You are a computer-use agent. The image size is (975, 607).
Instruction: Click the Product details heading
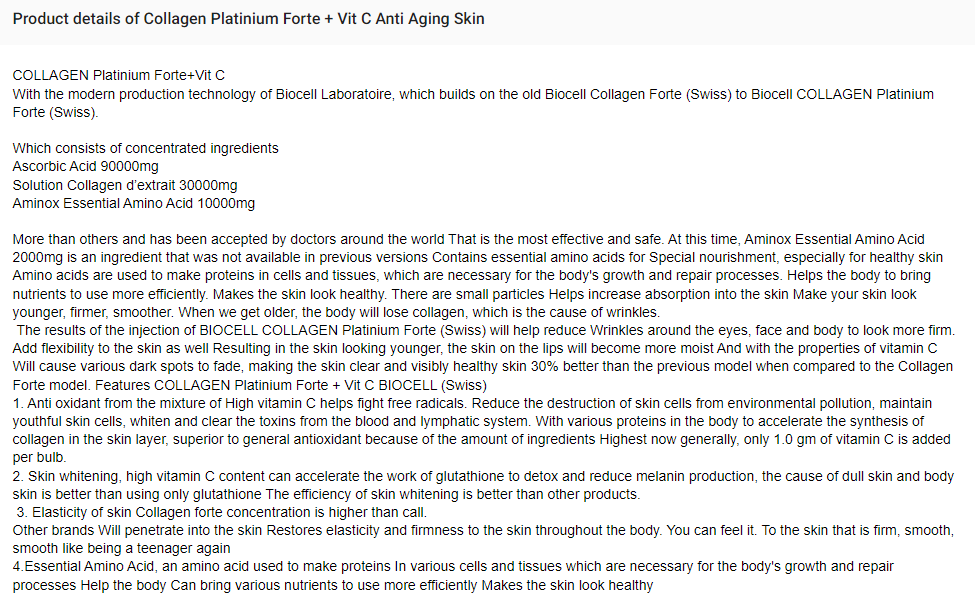pos(248,19)
